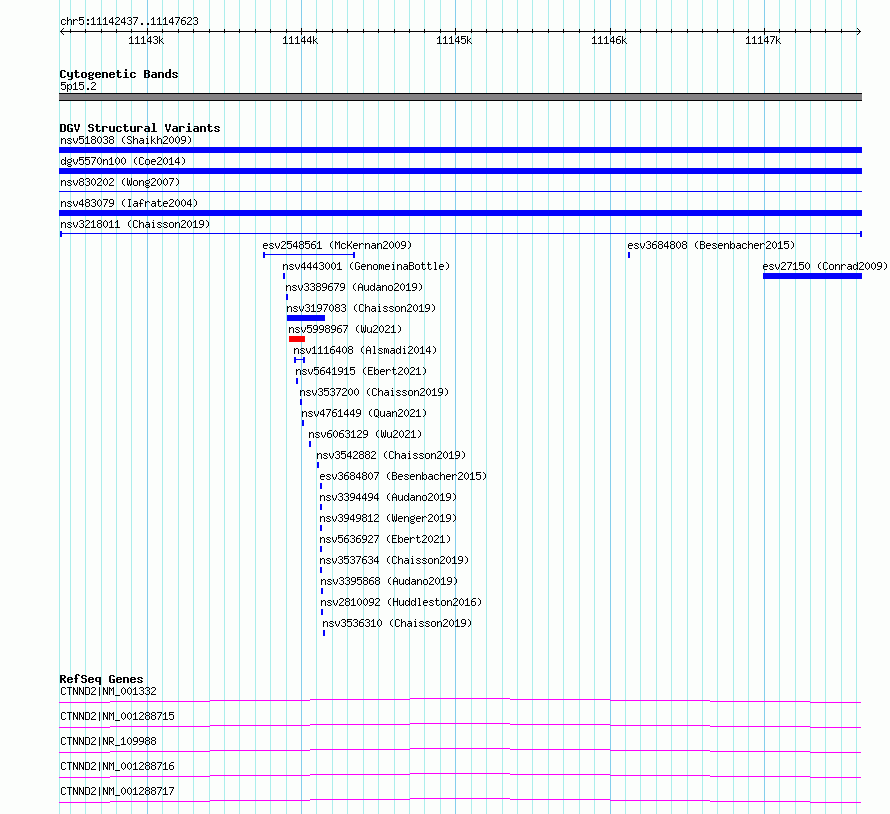Click the red nsv5998967 variant bar
Screen dimensions: 890x814
(x=297, y=339)
